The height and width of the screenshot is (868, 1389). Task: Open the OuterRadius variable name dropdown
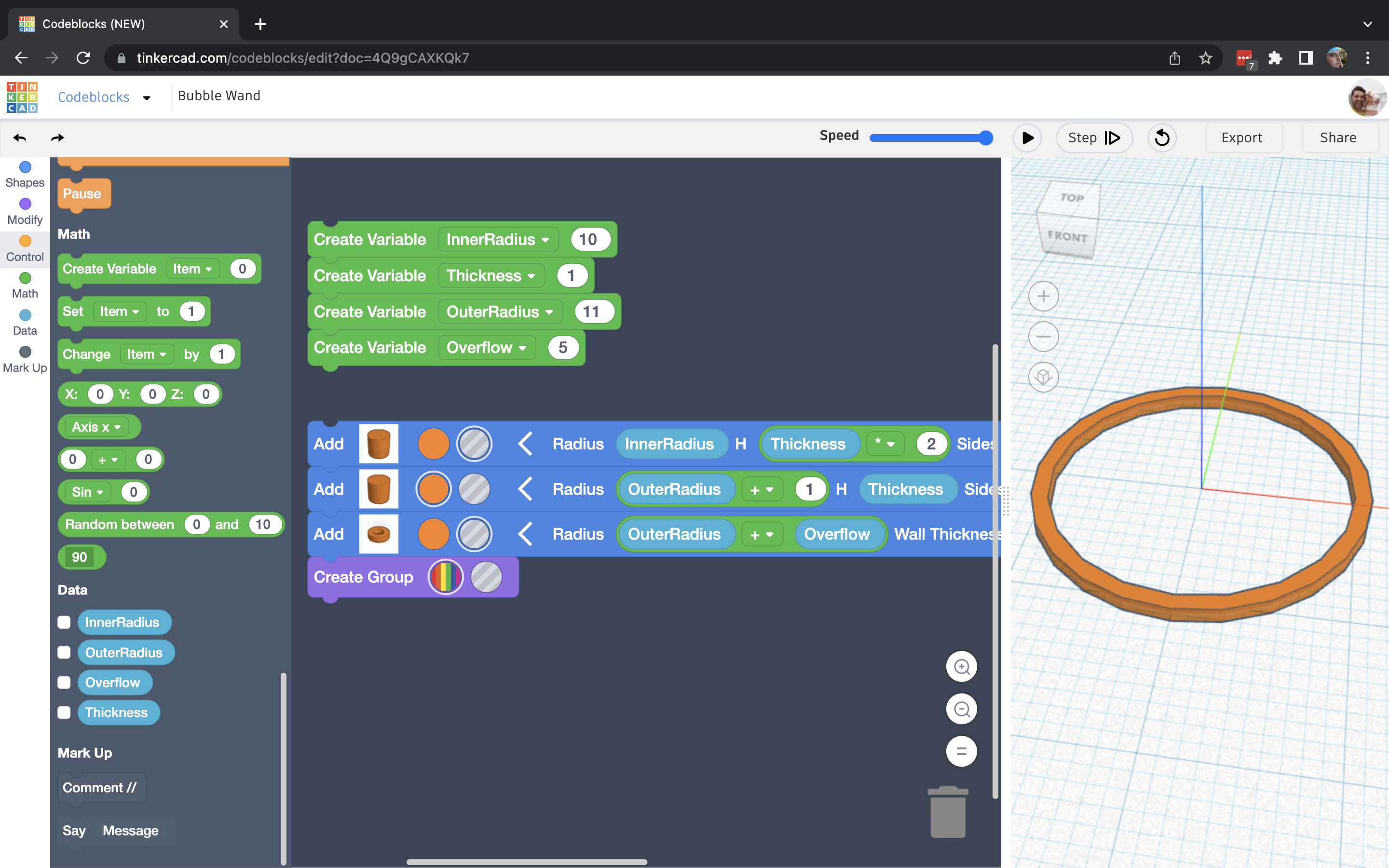pos(499,312)
